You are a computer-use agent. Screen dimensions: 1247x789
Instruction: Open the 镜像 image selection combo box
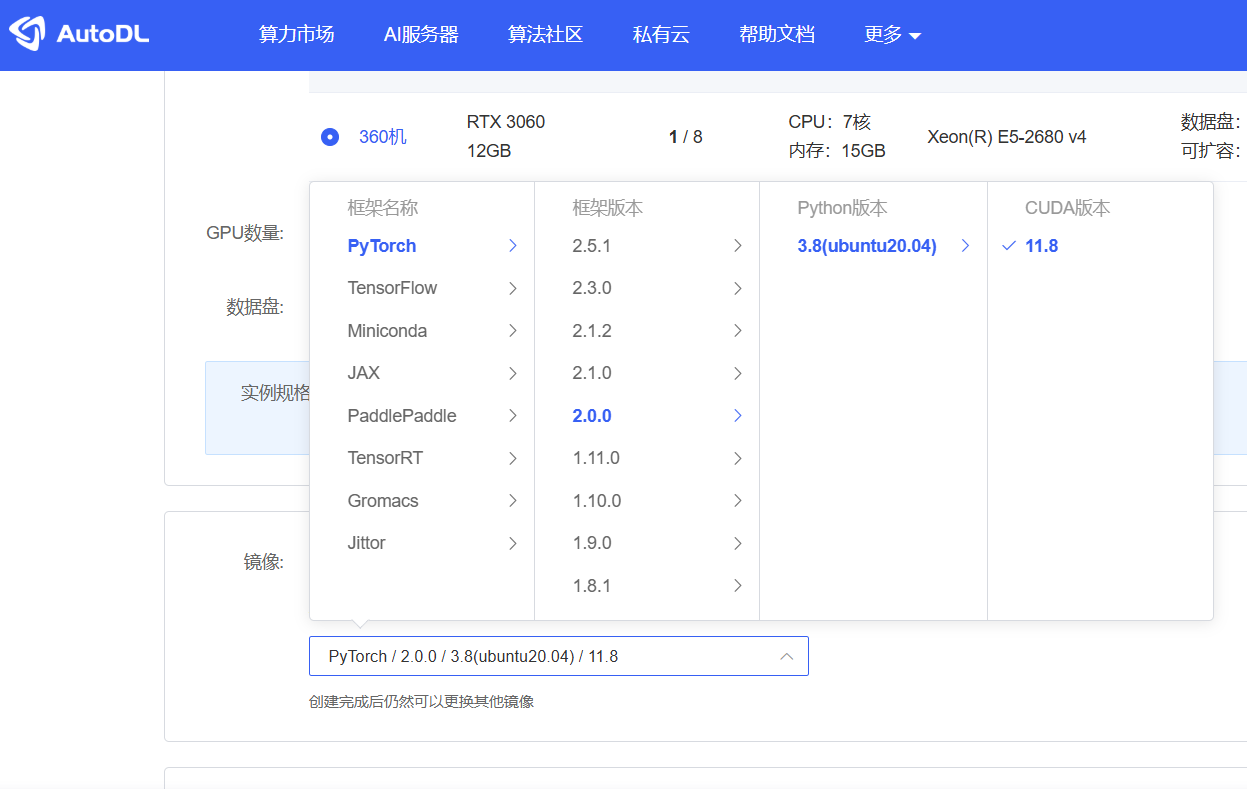(558, 656)
